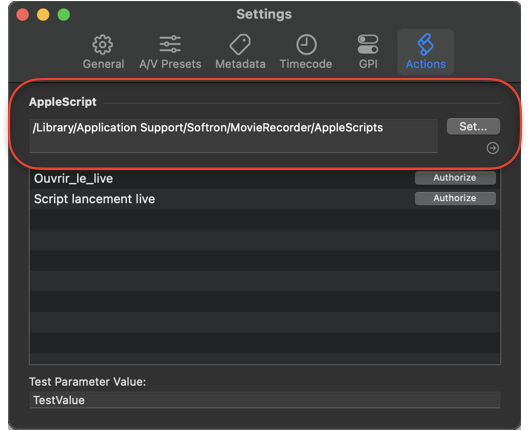530x430 pixels.
Task: Select the Actions script icon
Action: (x=425, y=44)
